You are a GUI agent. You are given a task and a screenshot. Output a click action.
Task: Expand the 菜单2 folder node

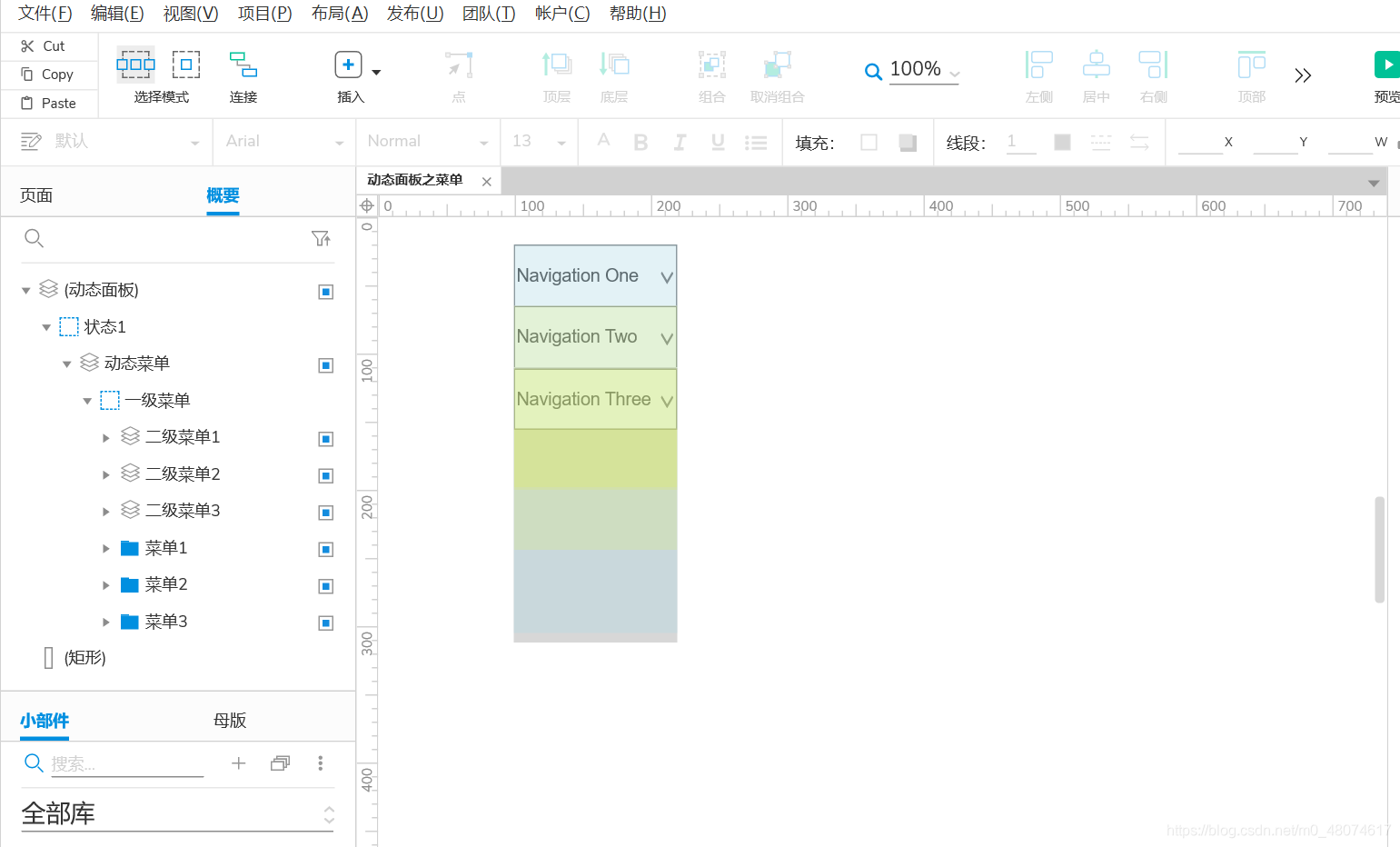pyautogui.click(x=106, y=585)
